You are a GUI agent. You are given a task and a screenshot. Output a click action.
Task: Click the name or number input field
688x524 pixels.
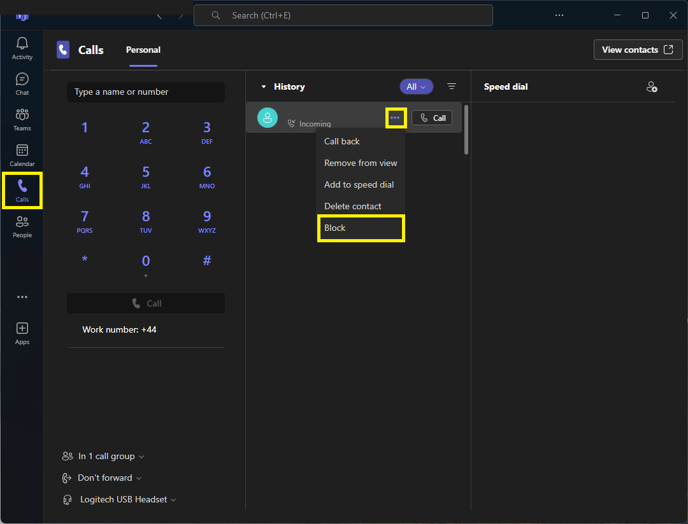[146, 92]
